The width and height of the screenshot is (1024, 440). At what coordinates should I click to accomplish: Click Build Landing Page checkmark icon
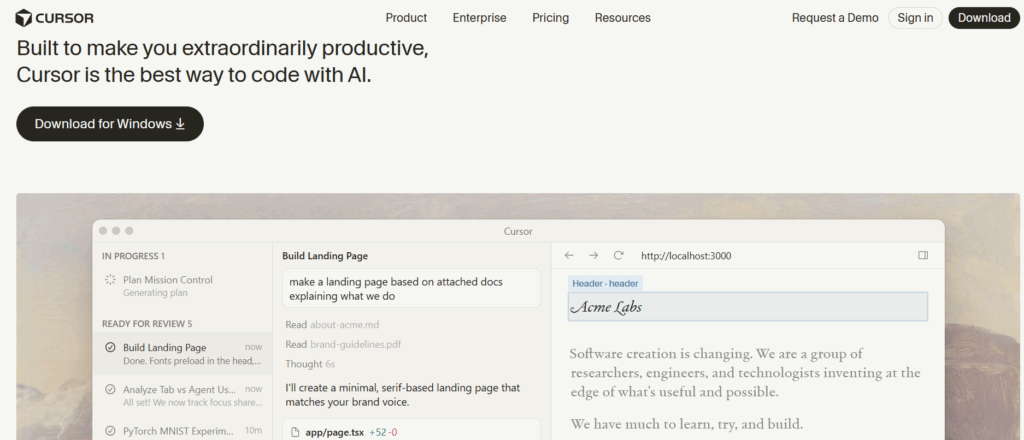(x=110, y=347)
